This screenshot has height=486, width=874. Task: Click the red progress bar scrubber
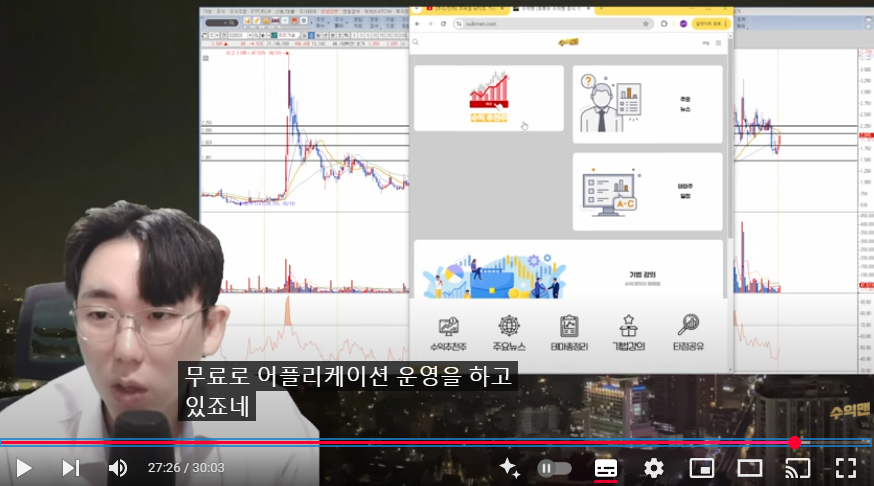pos(795,443)
